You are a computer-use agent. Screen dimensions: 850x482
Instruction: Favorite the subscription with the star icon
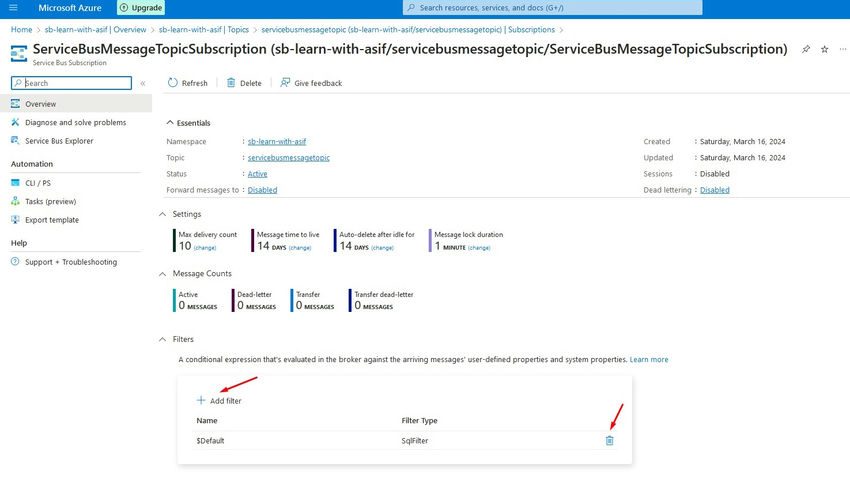pos(824,49)
